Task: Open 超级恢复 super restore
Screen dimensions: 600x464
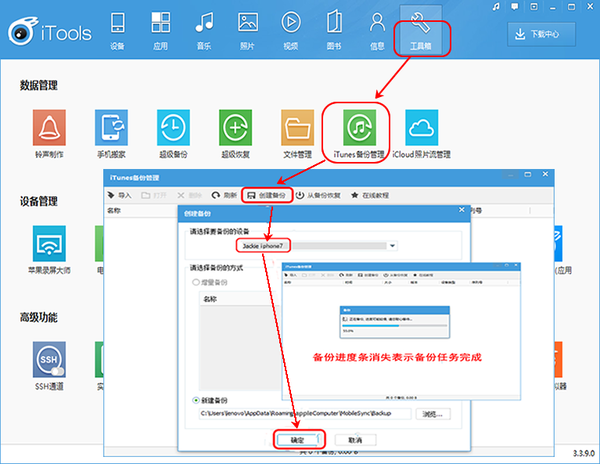Action: [235, 134]
